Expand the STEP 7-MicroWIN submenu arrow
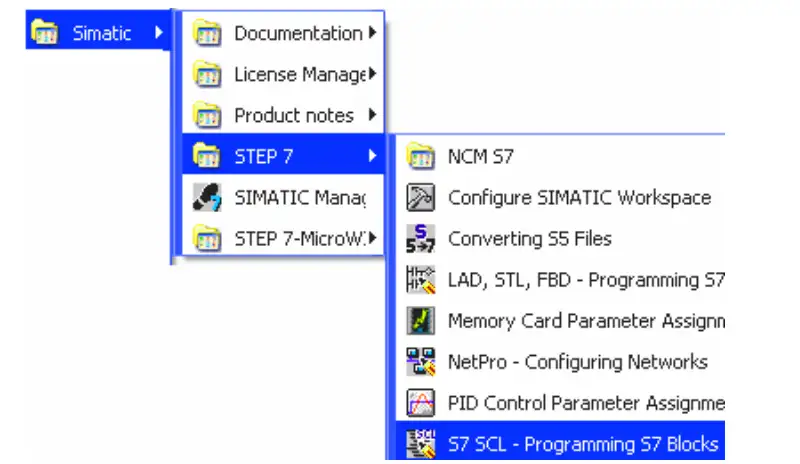This screenshot has height=464, width=800. [373, 238]
